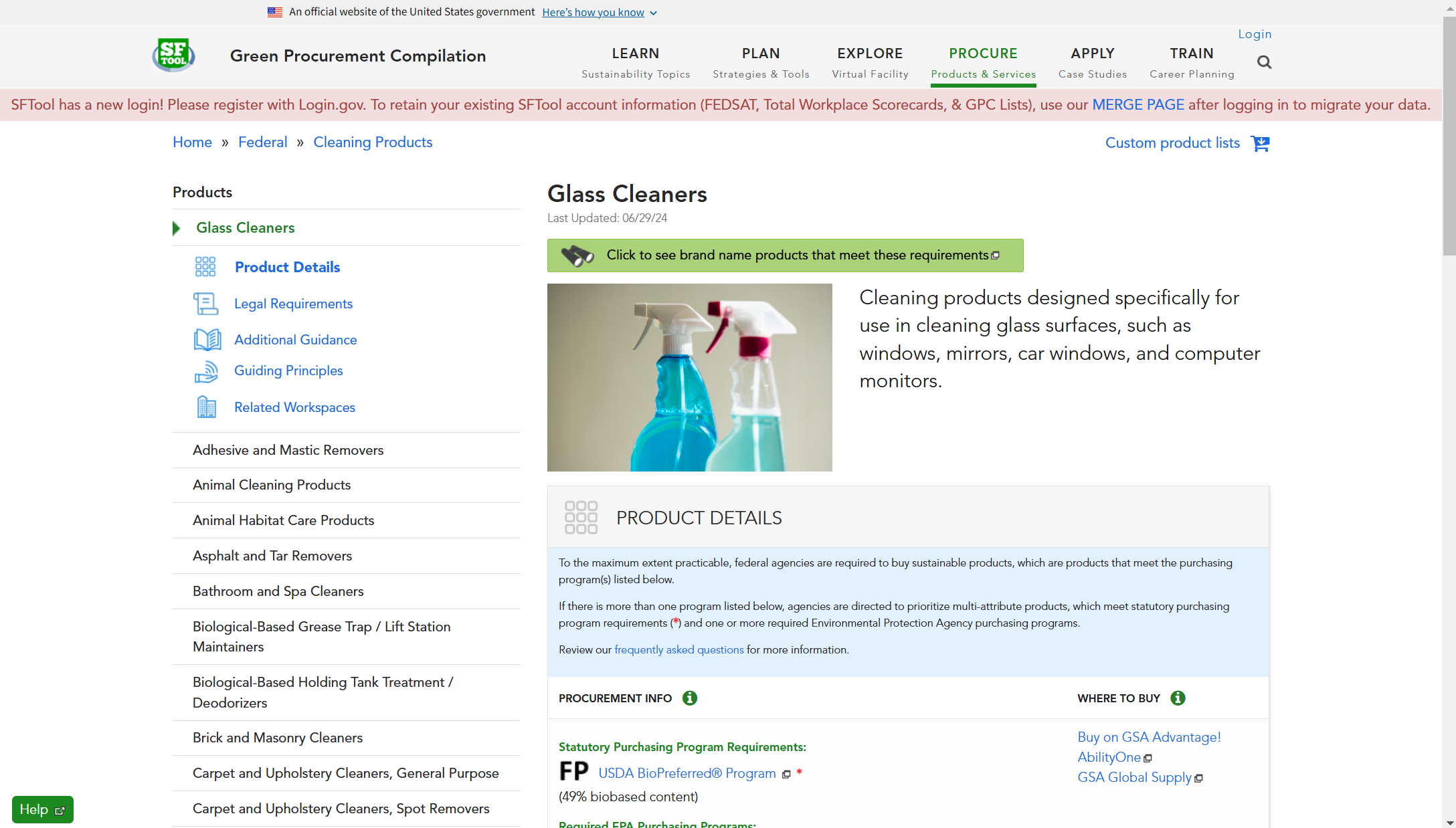This screenshot has height=828, width=1456.
Task: Click the Custom product lists cart icon
Action: 1261,144
